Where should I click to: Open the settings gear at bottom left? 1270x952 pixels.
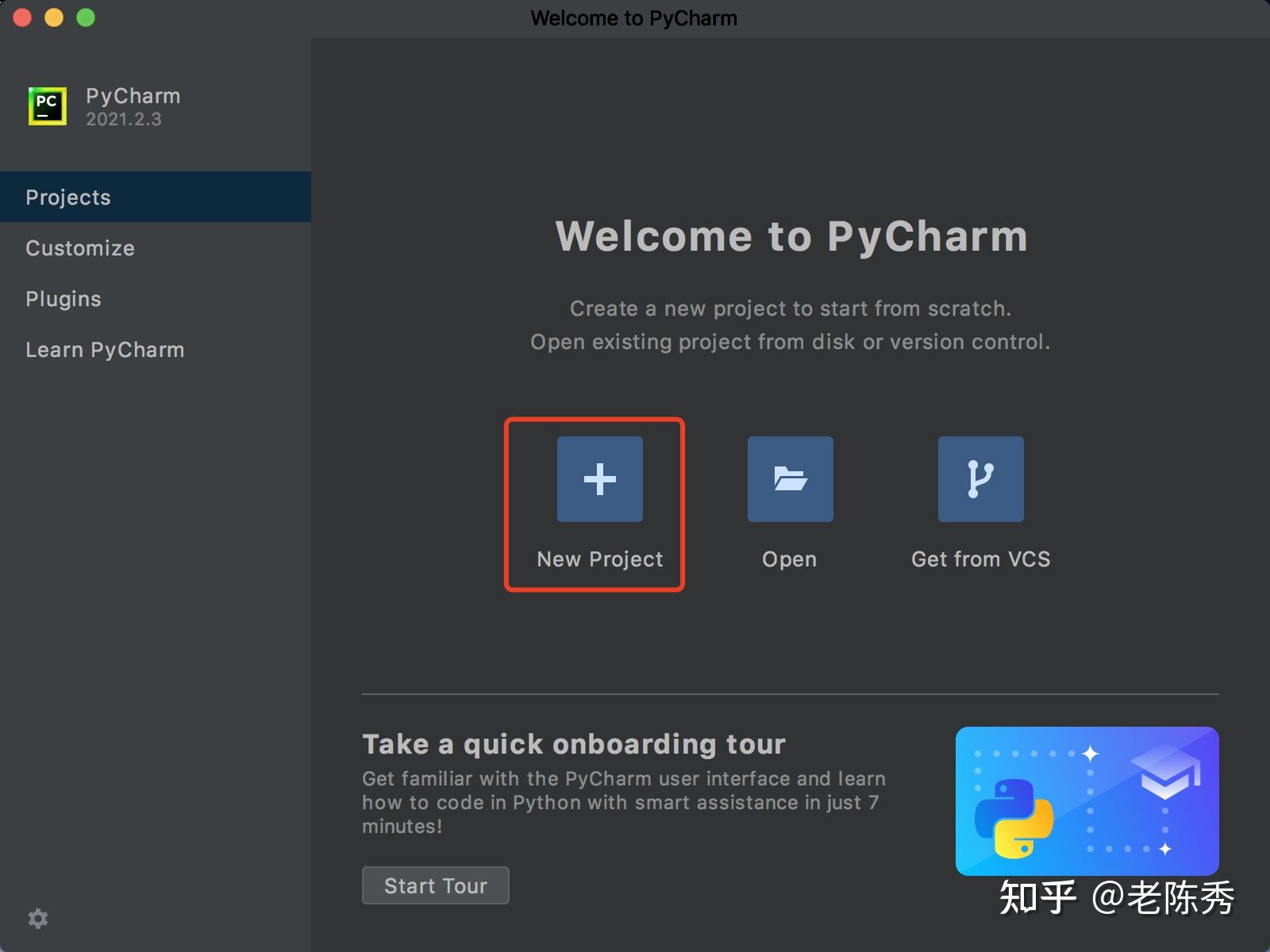37,918
